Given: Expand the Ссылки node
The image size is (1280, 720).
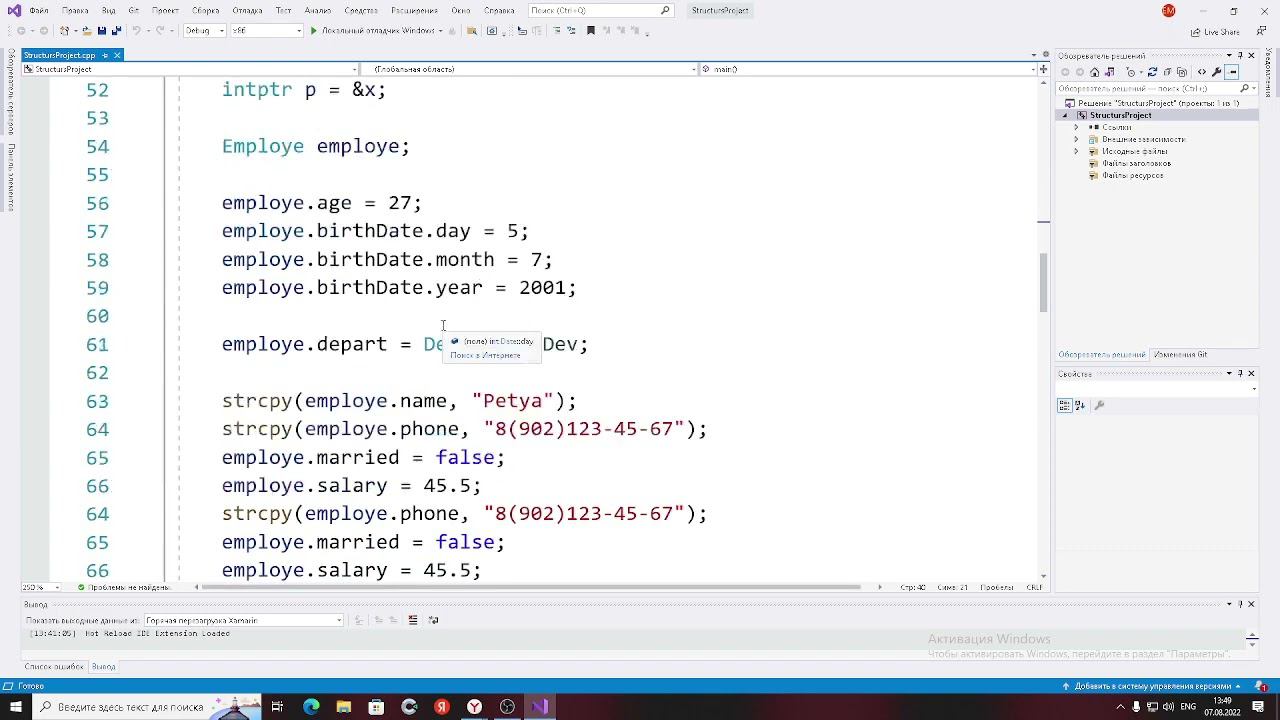Looking at the screenshot, I should (1077, 127).
